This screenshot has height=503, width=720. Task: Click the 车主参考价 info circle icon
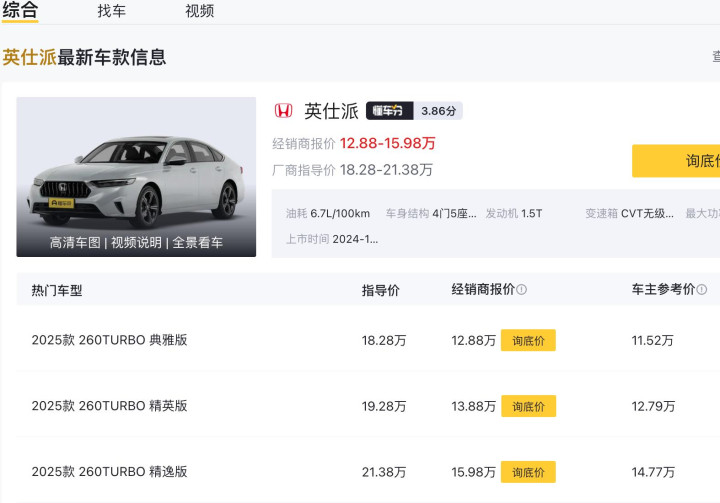click(701, 290)
